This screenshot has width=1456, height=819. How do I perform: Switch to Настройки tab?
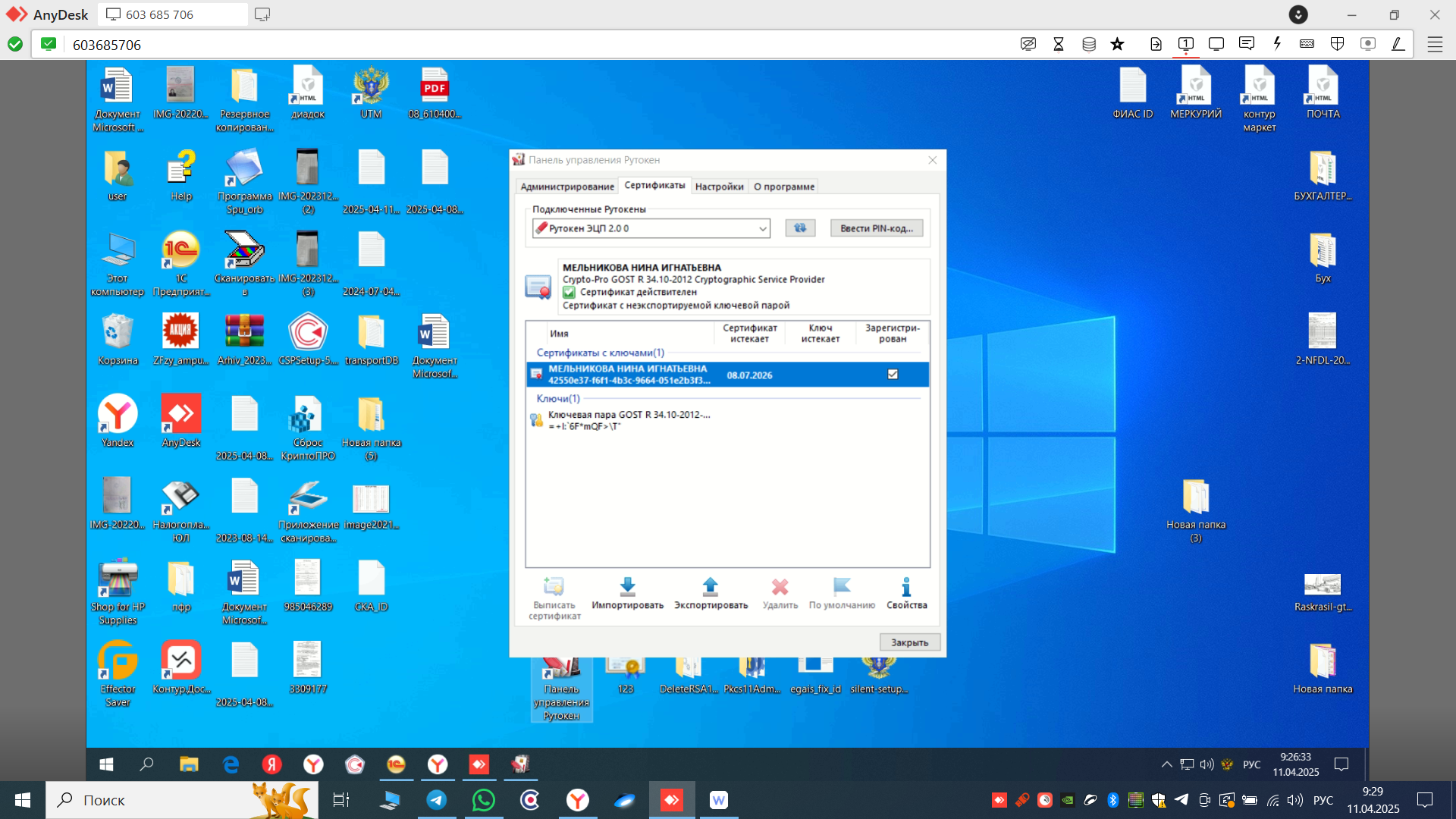click(719, 187)
